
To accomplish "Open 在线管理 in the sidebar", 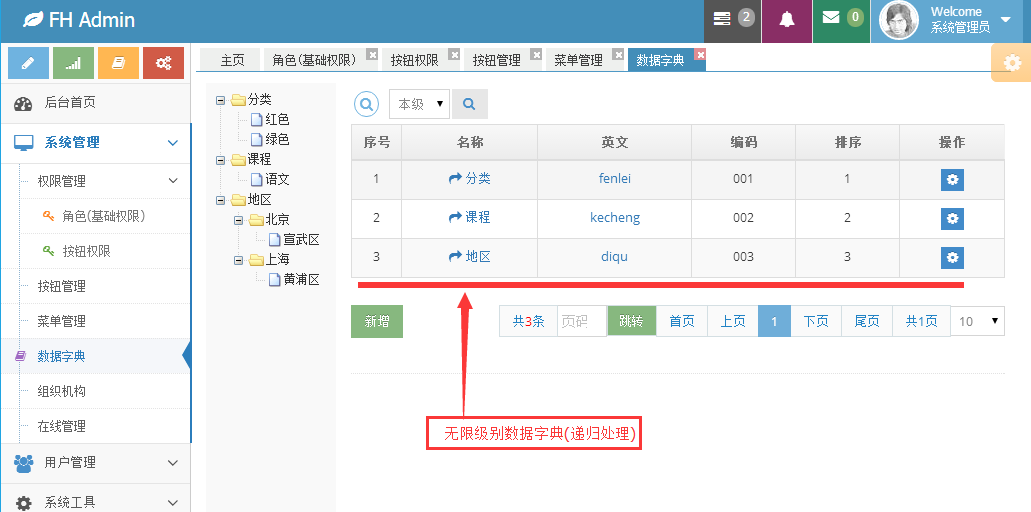I will pyautogui.click(x=62, y=427).
